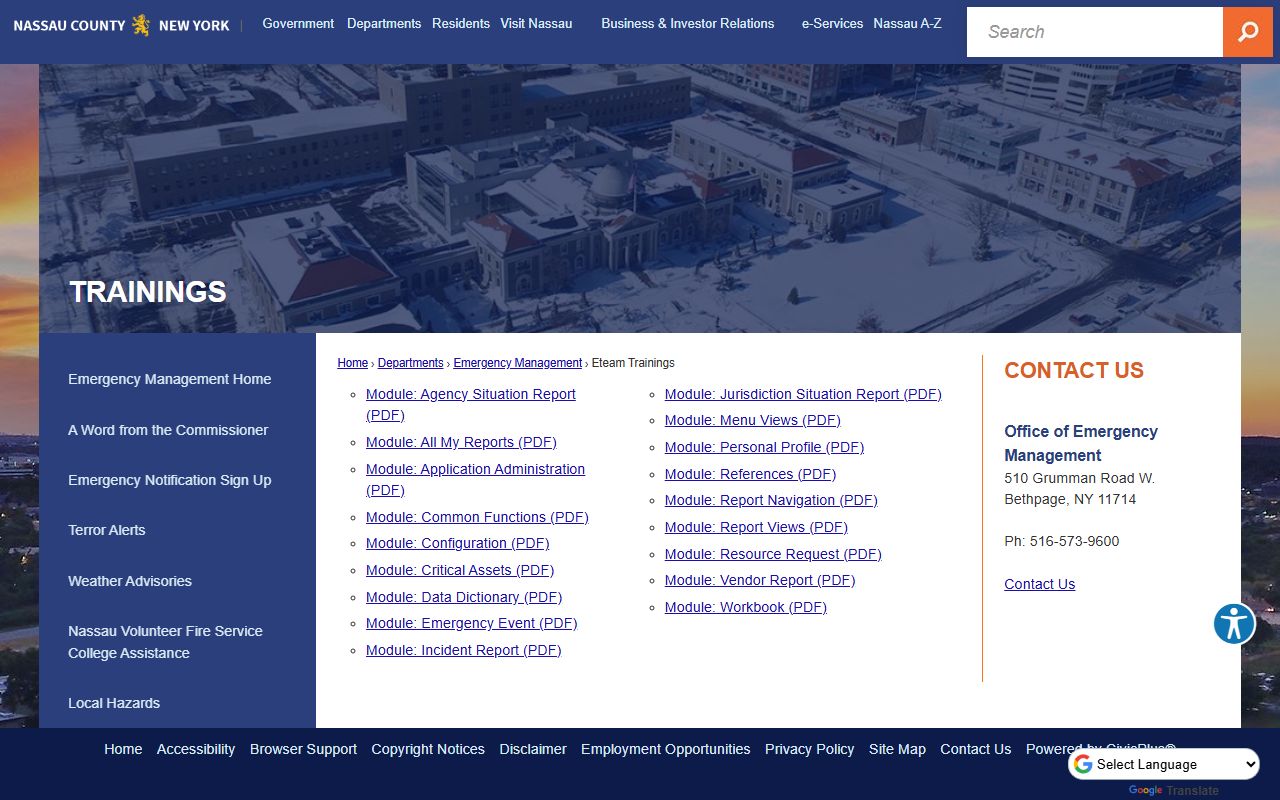This screenshot has width=1280, height=800.
Task: Open the Government menu
Action: (298, 23)
